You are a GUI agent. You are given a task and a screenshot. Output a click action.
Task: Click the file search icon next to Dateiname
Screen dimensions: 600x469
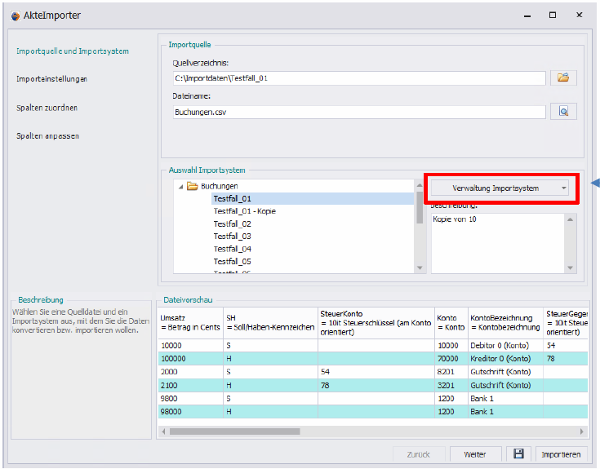563,112
